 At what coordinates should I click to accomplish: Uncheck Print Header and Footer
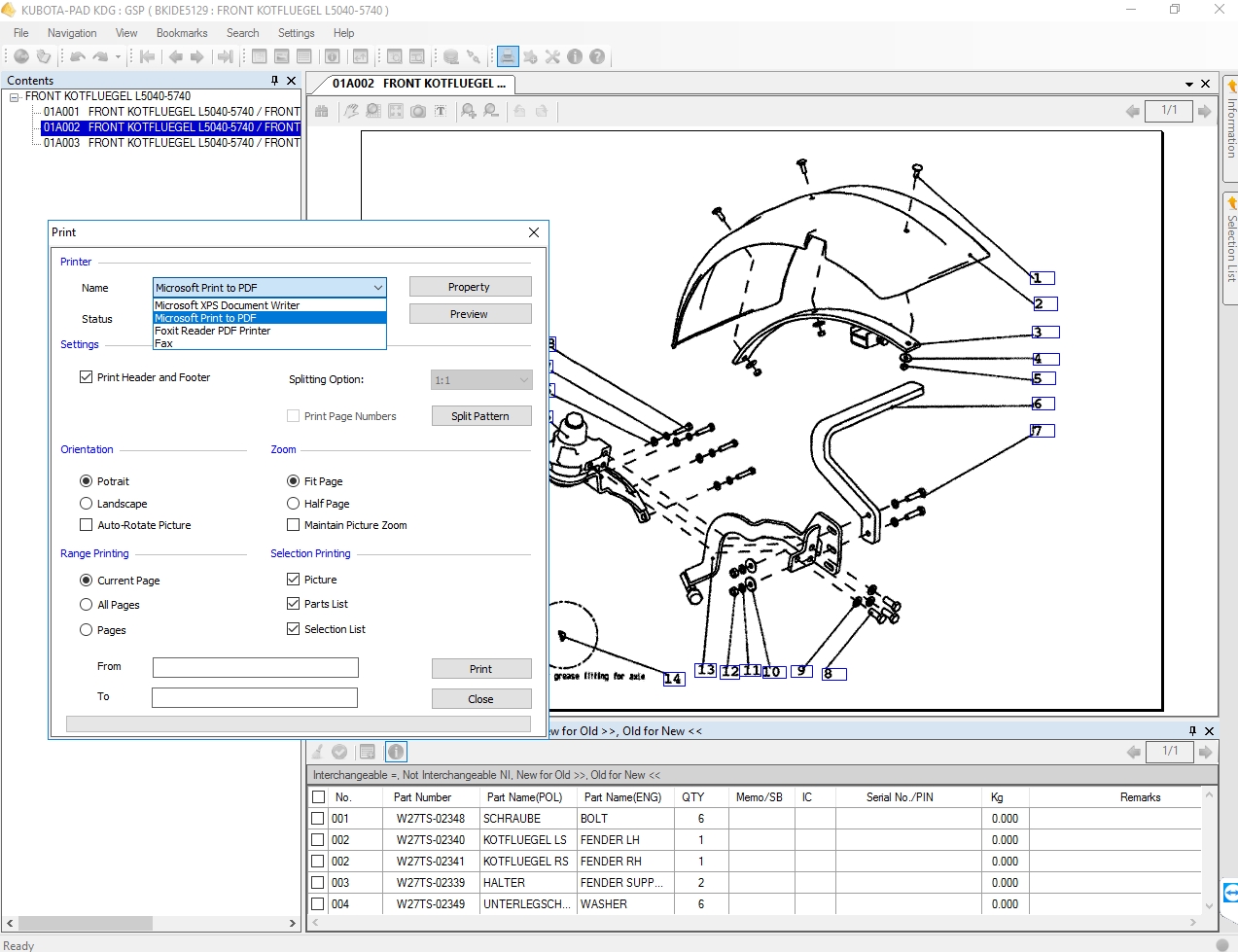coord(87,377)
